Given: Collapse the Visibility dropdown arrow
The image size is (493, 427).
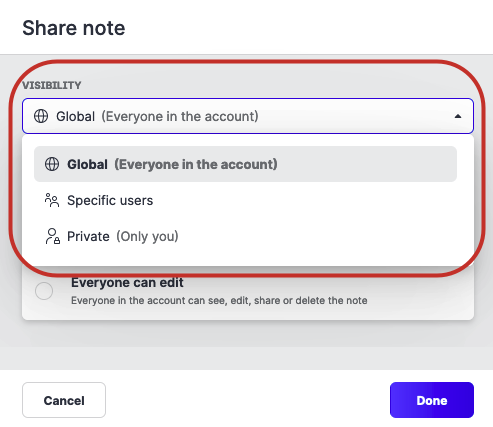Looking at the screenshot, I should [458, 116].
